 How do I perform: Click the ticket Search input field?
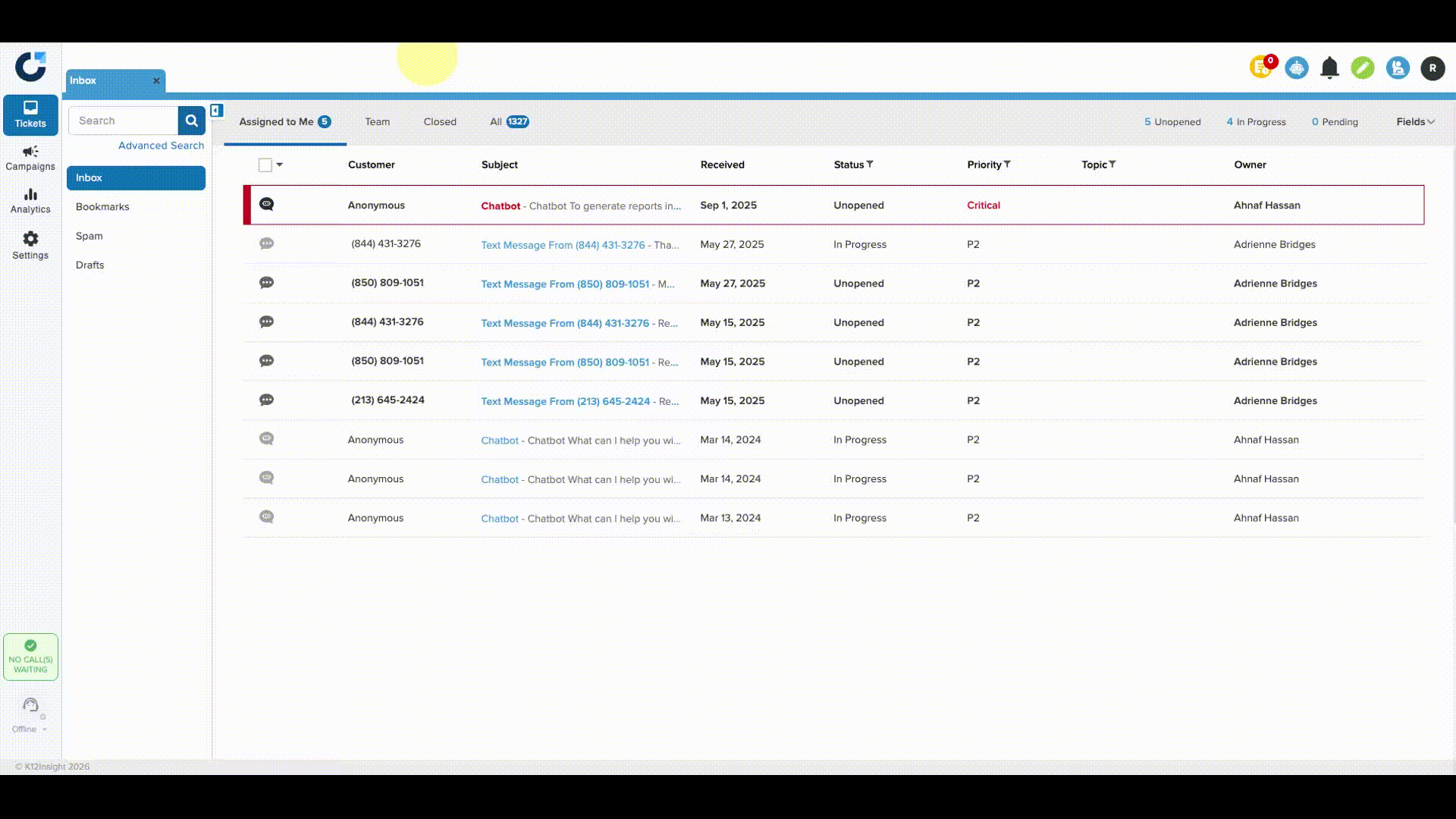point(124,121)
